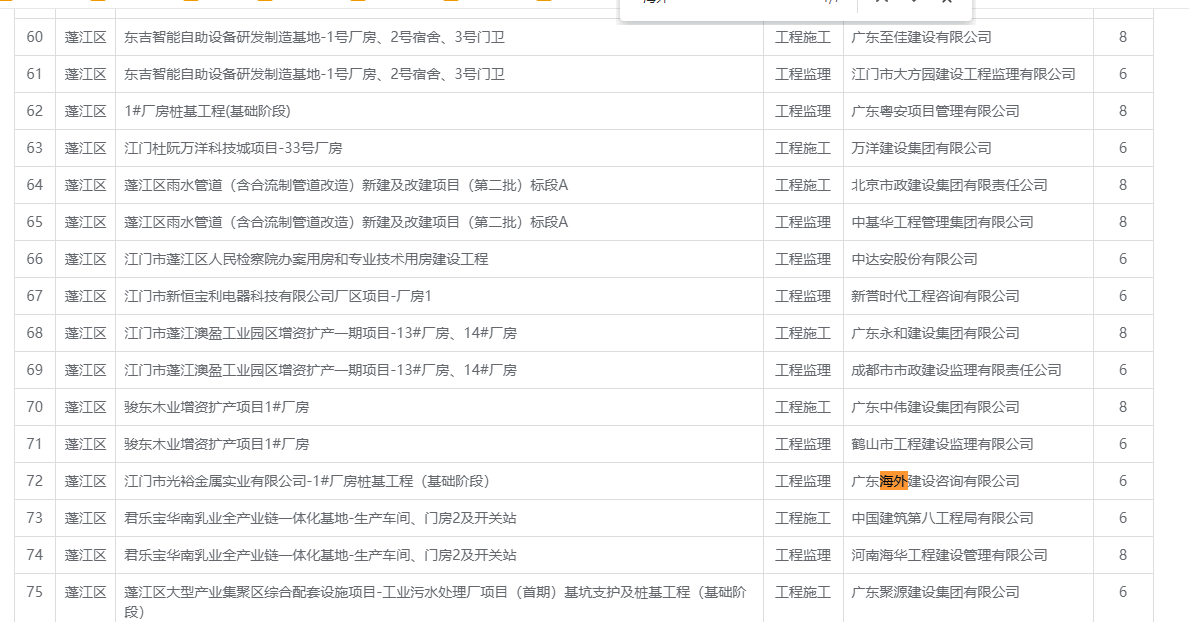This screenshot has width=1189, height=622.
Task: Click 成都市市政建设监理有限责任公司 in row 69
Action: [955, 370]
